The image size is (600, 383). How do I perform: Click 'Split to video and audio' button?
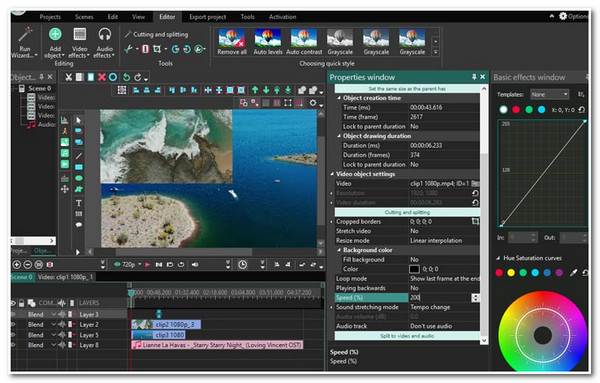coord(407,336)
